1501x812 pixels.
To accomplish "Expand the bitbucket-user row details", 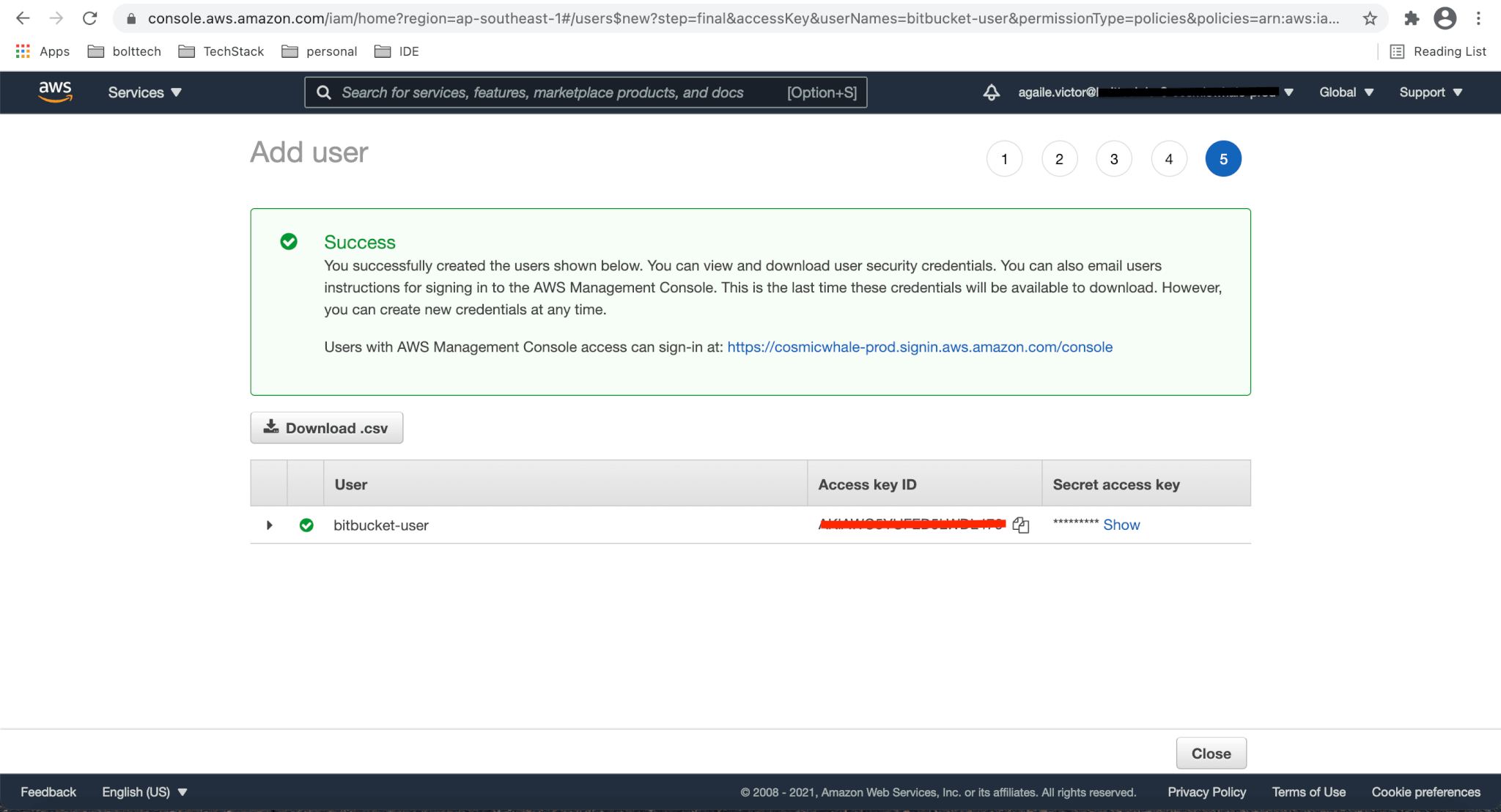I will click(270, 525).
